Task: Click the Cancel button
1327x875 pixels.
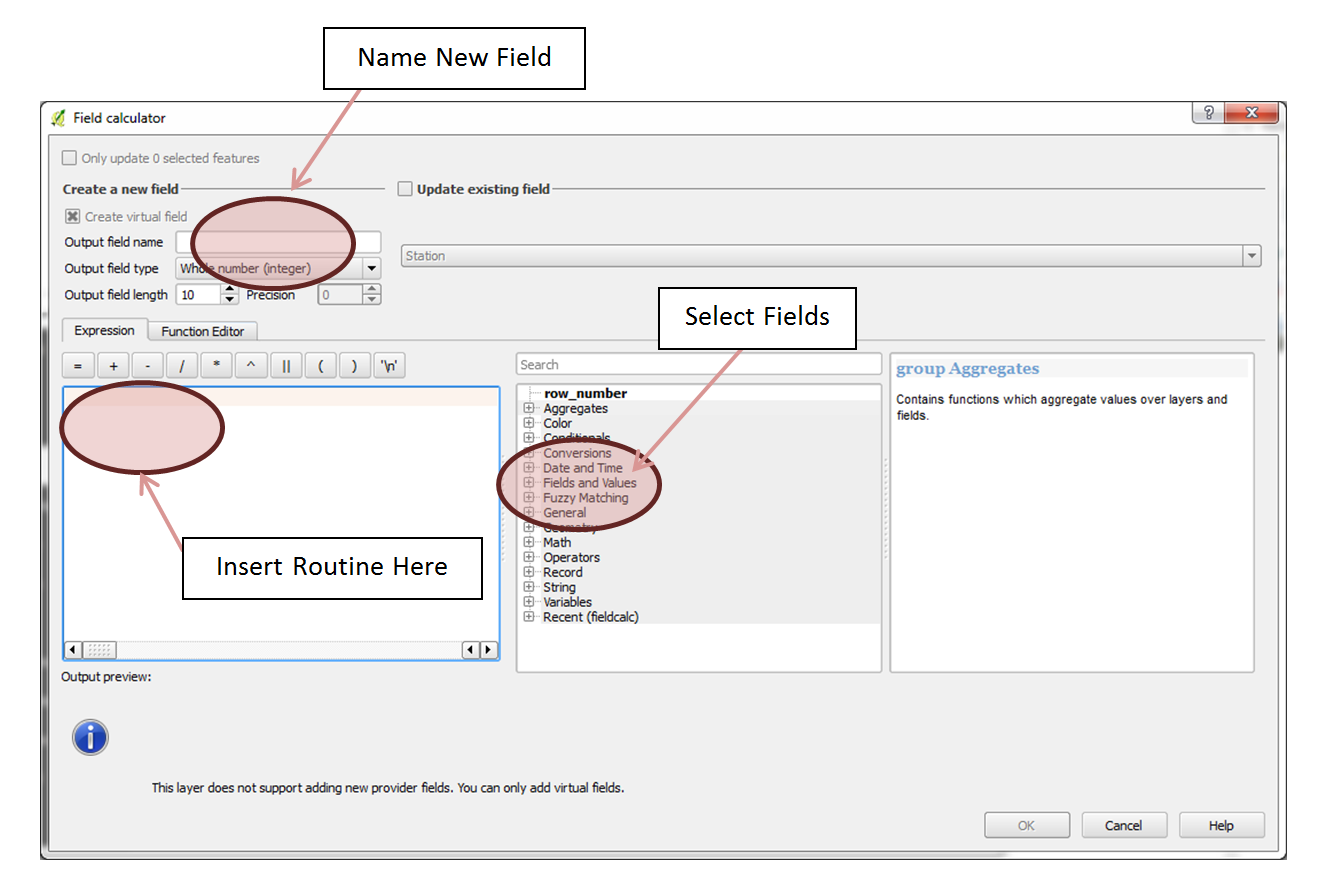Action: 1124,826
